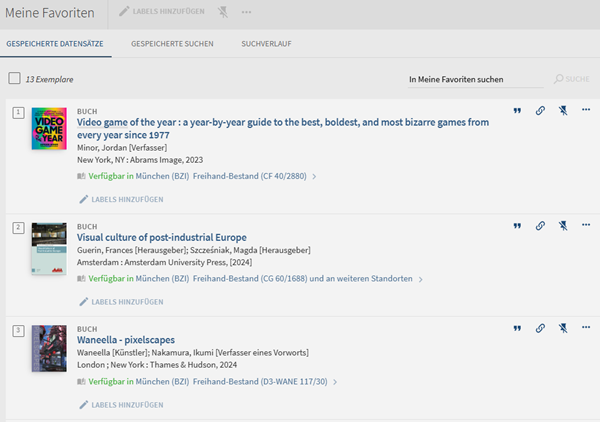Click the unpin icon in the top toolbar
The image size is (600, 422).
point(223,12)
